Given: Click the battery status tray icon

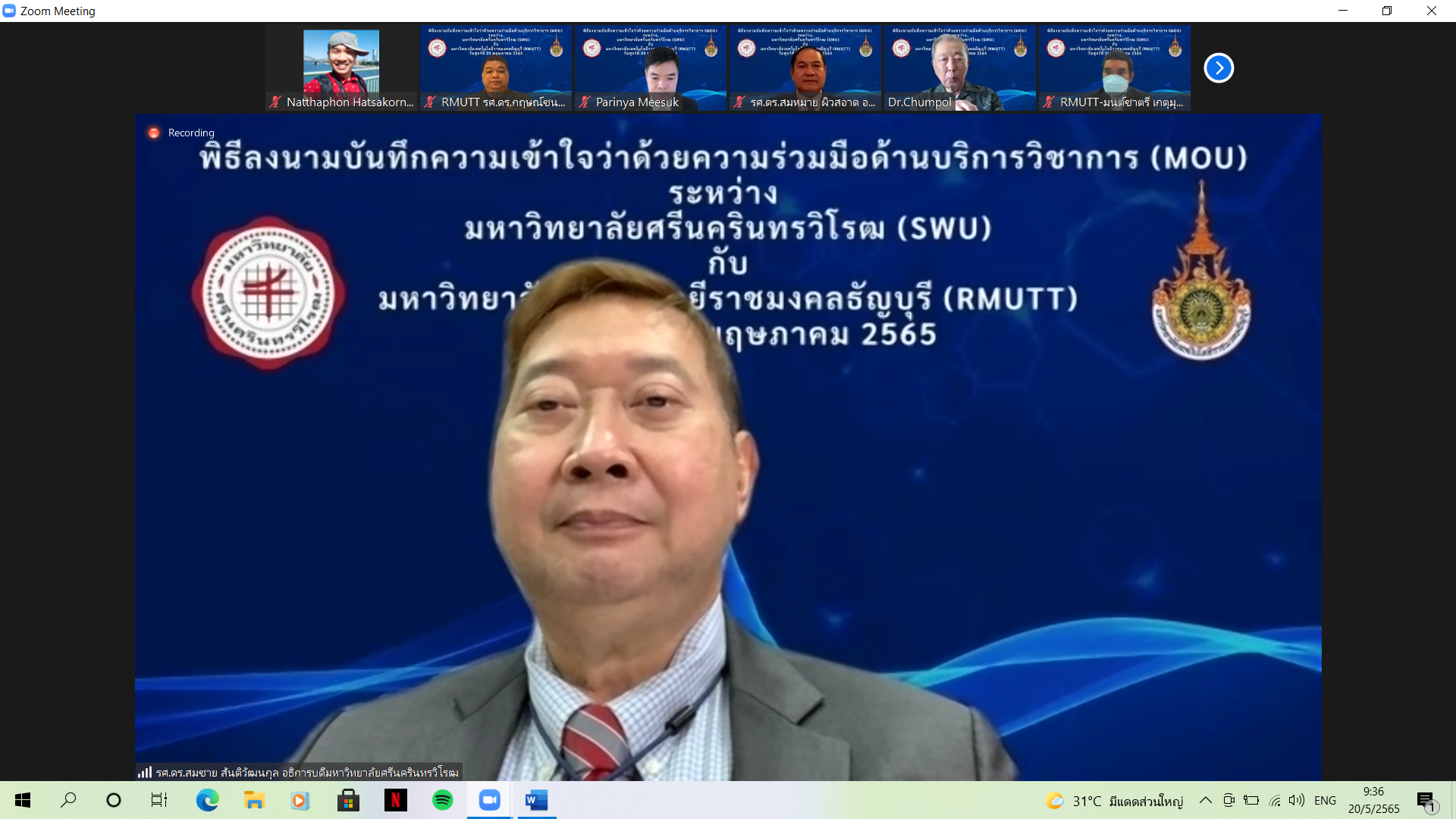Looking at the screenshot, I should point(1252,800).
